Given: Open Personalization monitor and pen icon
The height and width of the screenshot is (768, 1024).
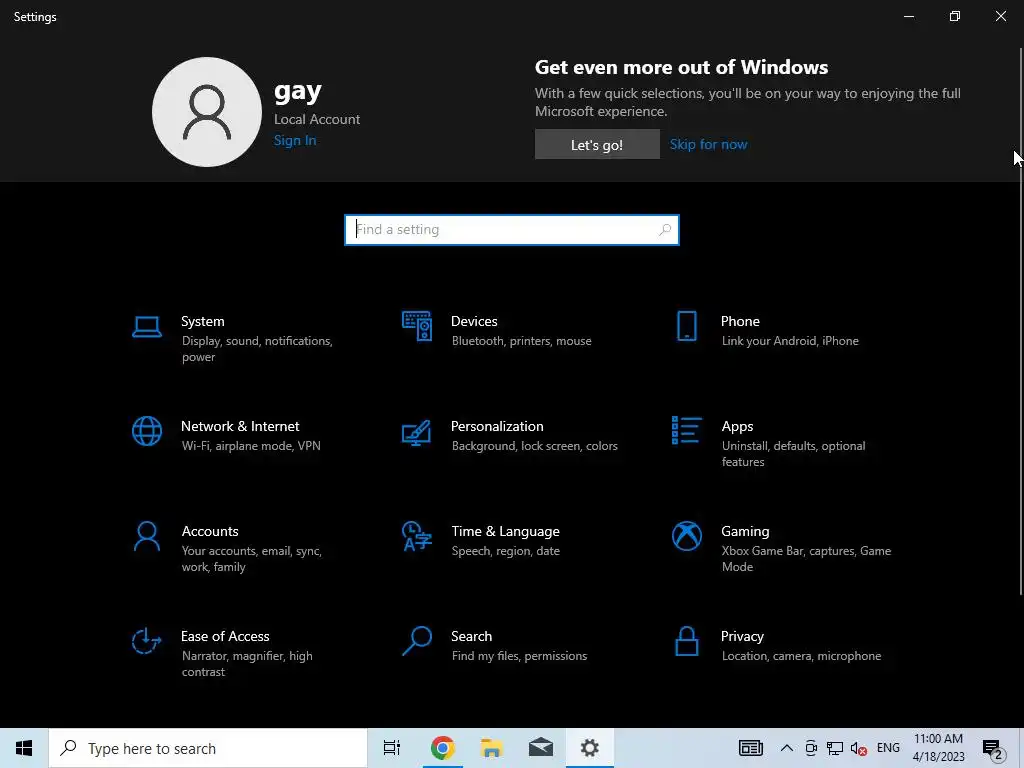Looking at the screenshot, I should click(x=417, y=432).
